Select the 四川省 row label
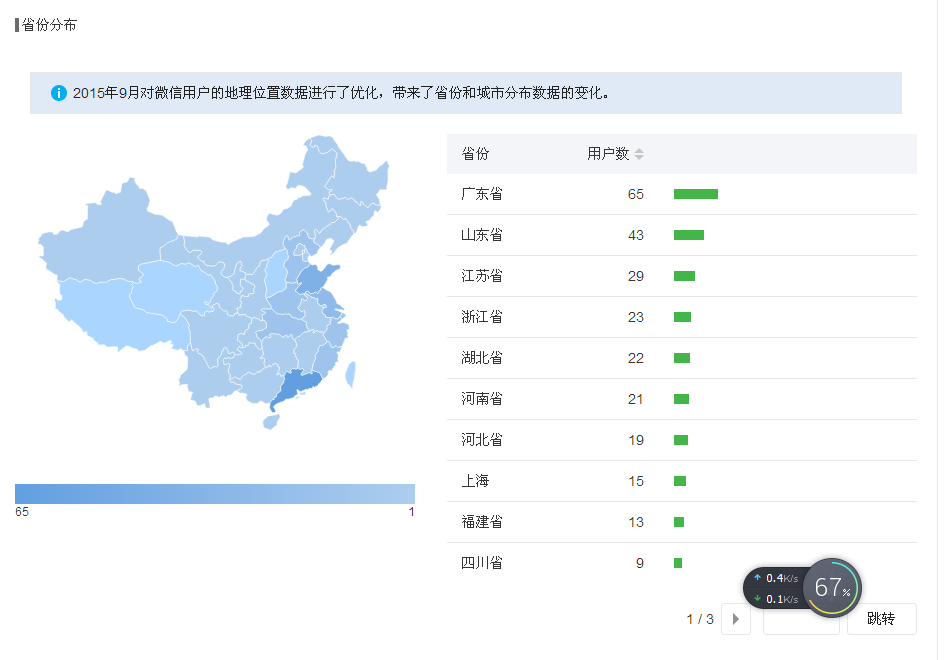 tap(481, 563)
